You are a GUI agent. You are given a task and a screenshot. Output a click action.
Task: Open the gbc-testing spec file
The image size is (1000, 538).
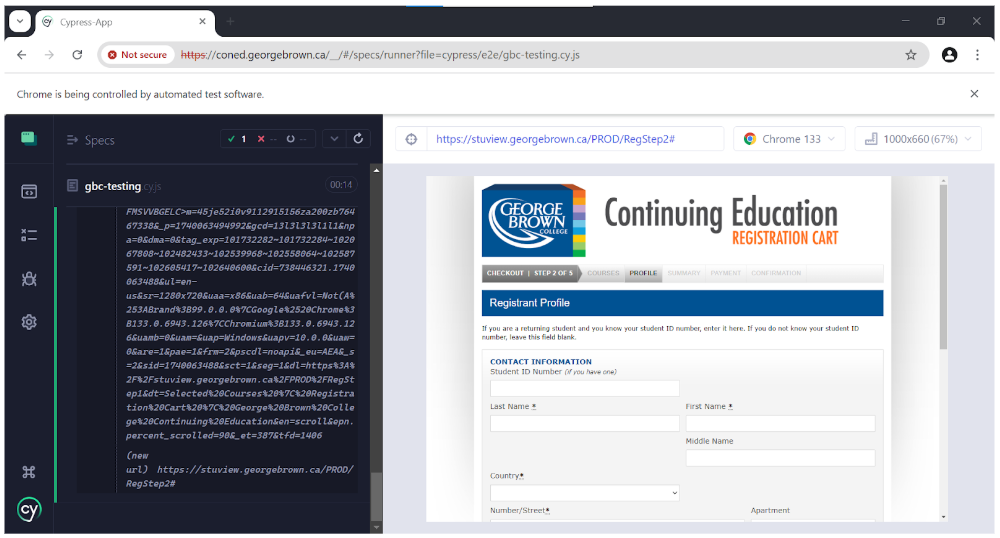pos(123,186)
